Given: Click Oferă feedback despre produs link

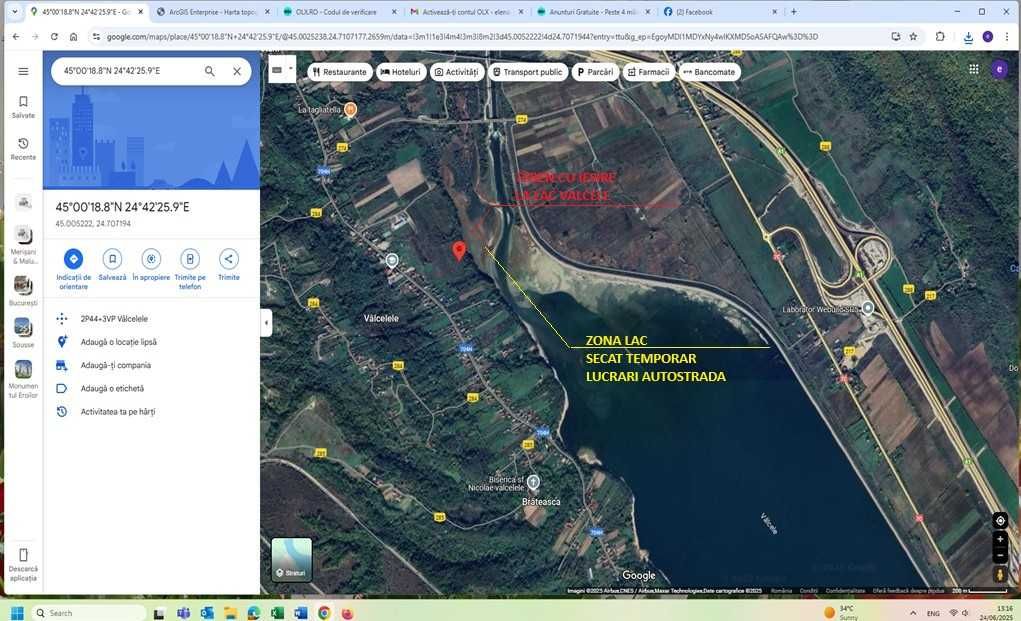Looking at the screenshot, I should pos(908,590).
